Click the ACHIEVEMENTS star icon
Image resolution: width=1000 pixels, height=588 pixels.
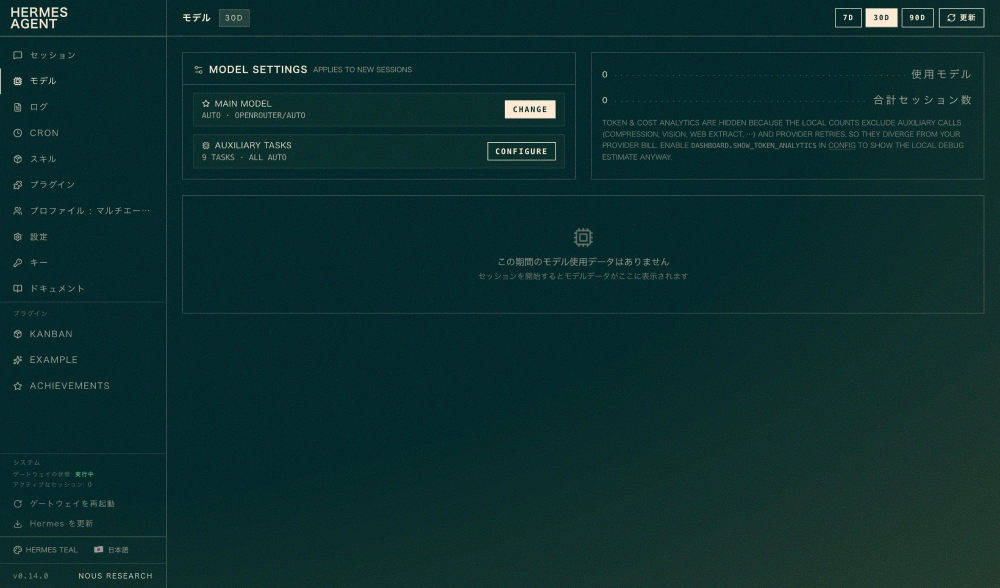click(x=18, y=386)
